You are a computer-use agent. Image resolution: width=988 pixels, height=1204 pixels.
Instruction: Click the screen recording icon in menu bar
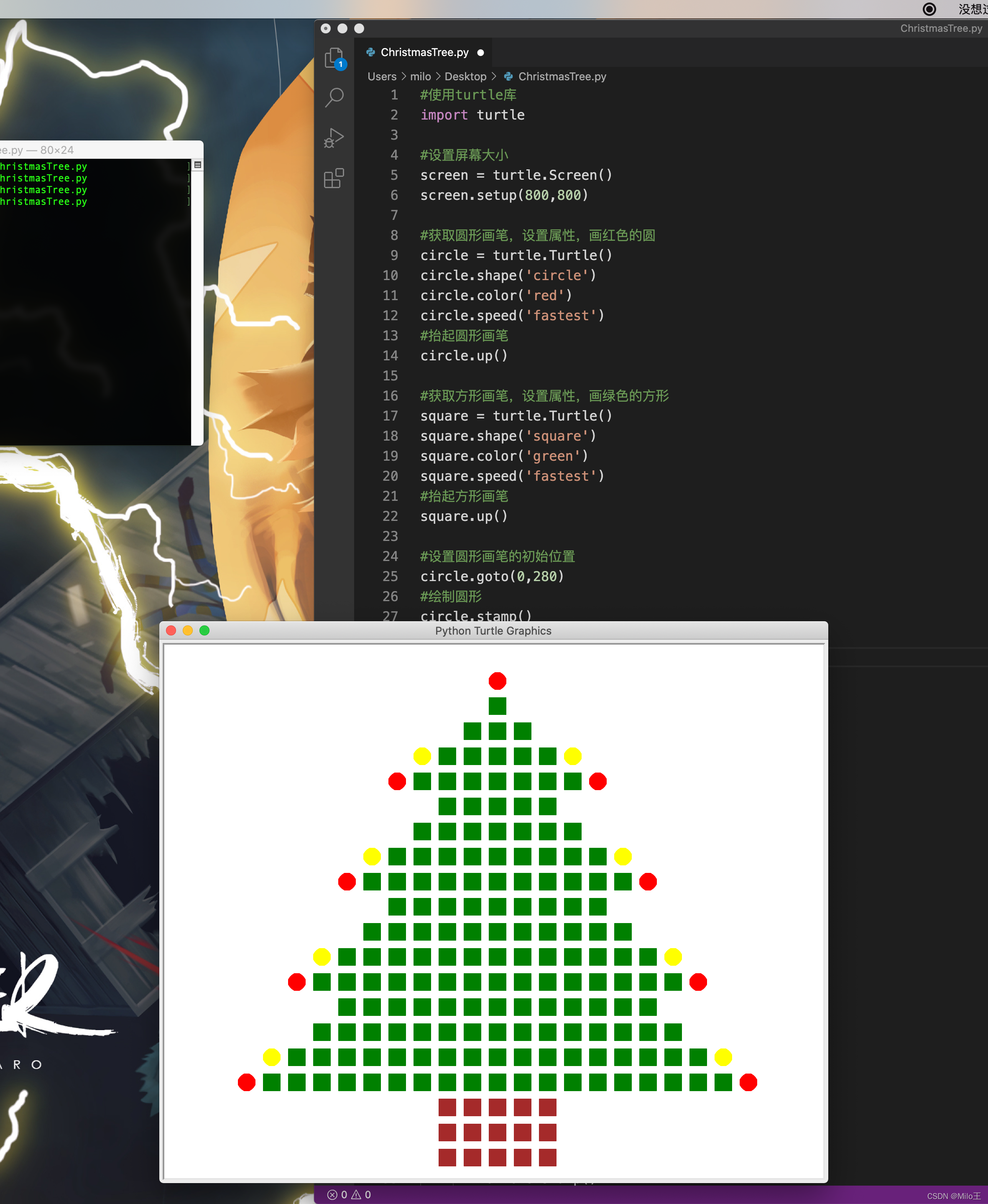tap(929, 8)
